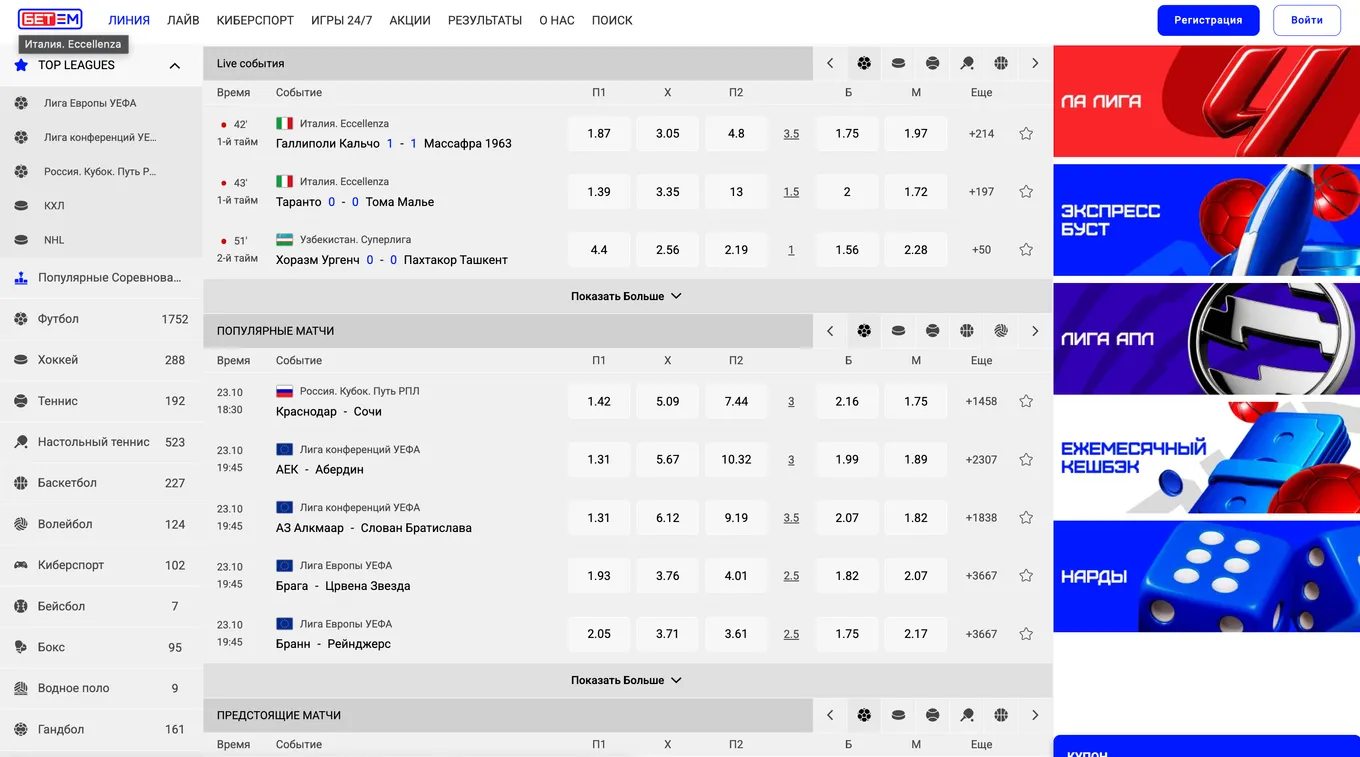This screenshot has height=757, width=1360.
Task: Show previous sports in Live события
Action: [x=830, y=63]
